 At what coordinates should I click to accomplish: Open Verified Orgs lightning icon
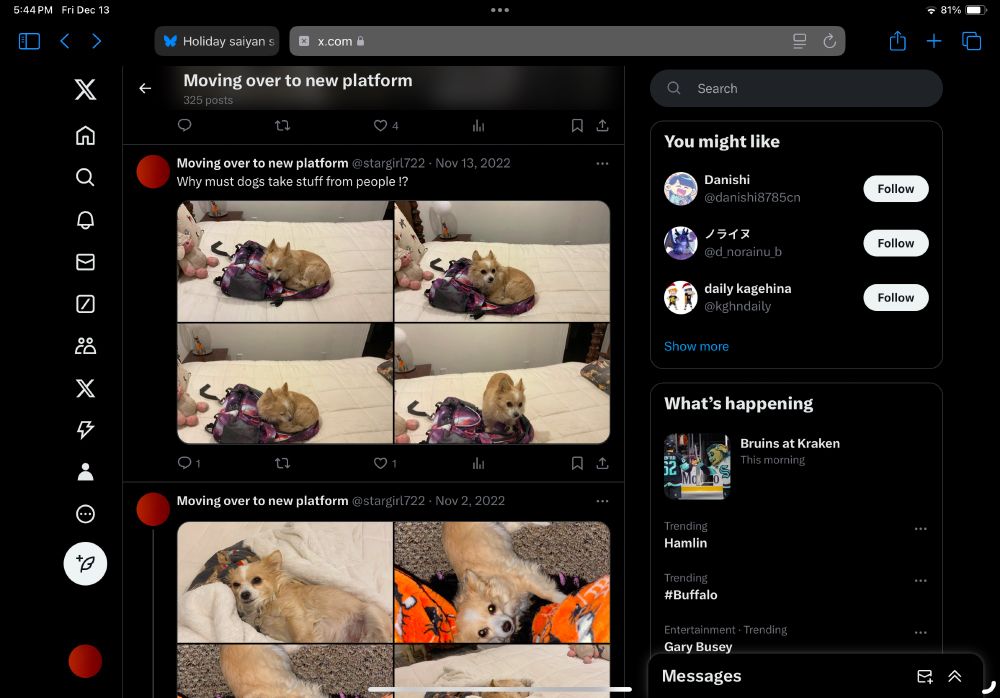pos(85,429)
